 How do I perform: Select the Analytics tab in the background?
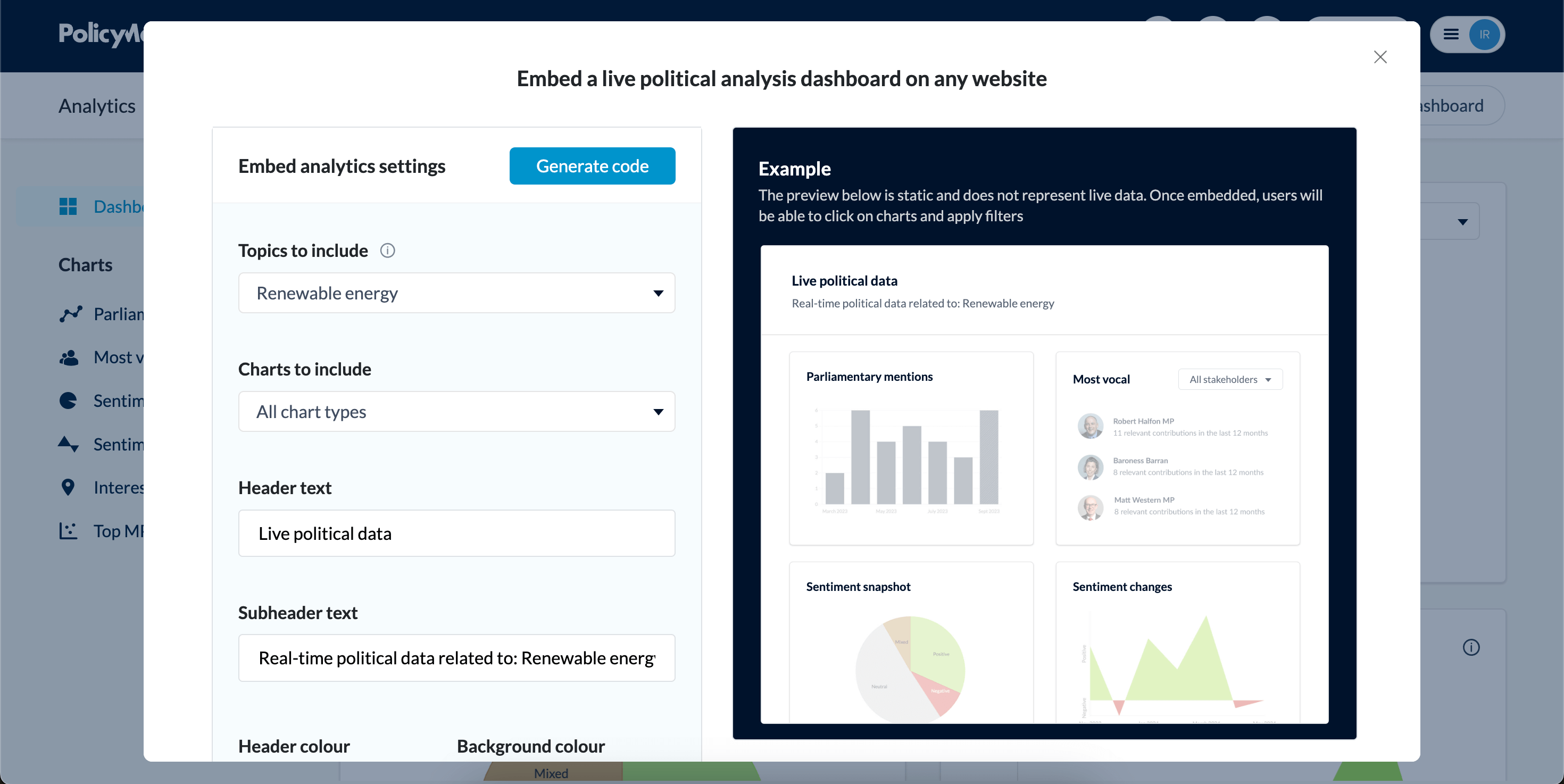pyautogui.click(x=97, y=106)
